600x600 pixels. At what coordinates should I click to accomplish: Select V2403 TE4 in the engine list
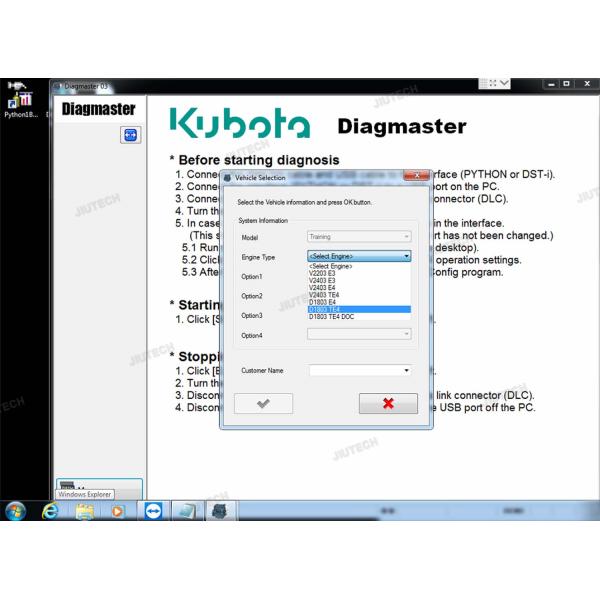coord(326,295)
